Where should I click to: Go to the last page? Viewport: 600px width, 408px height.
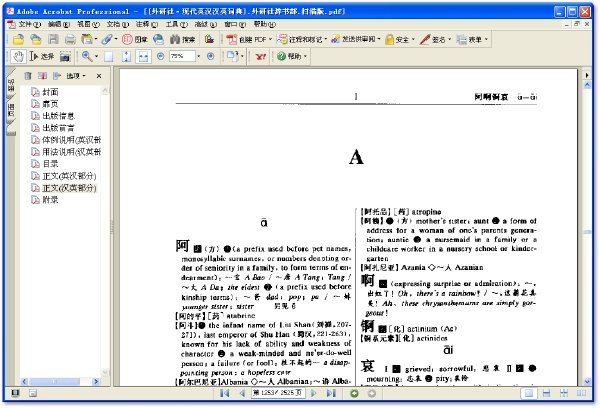tap(331, 393)
